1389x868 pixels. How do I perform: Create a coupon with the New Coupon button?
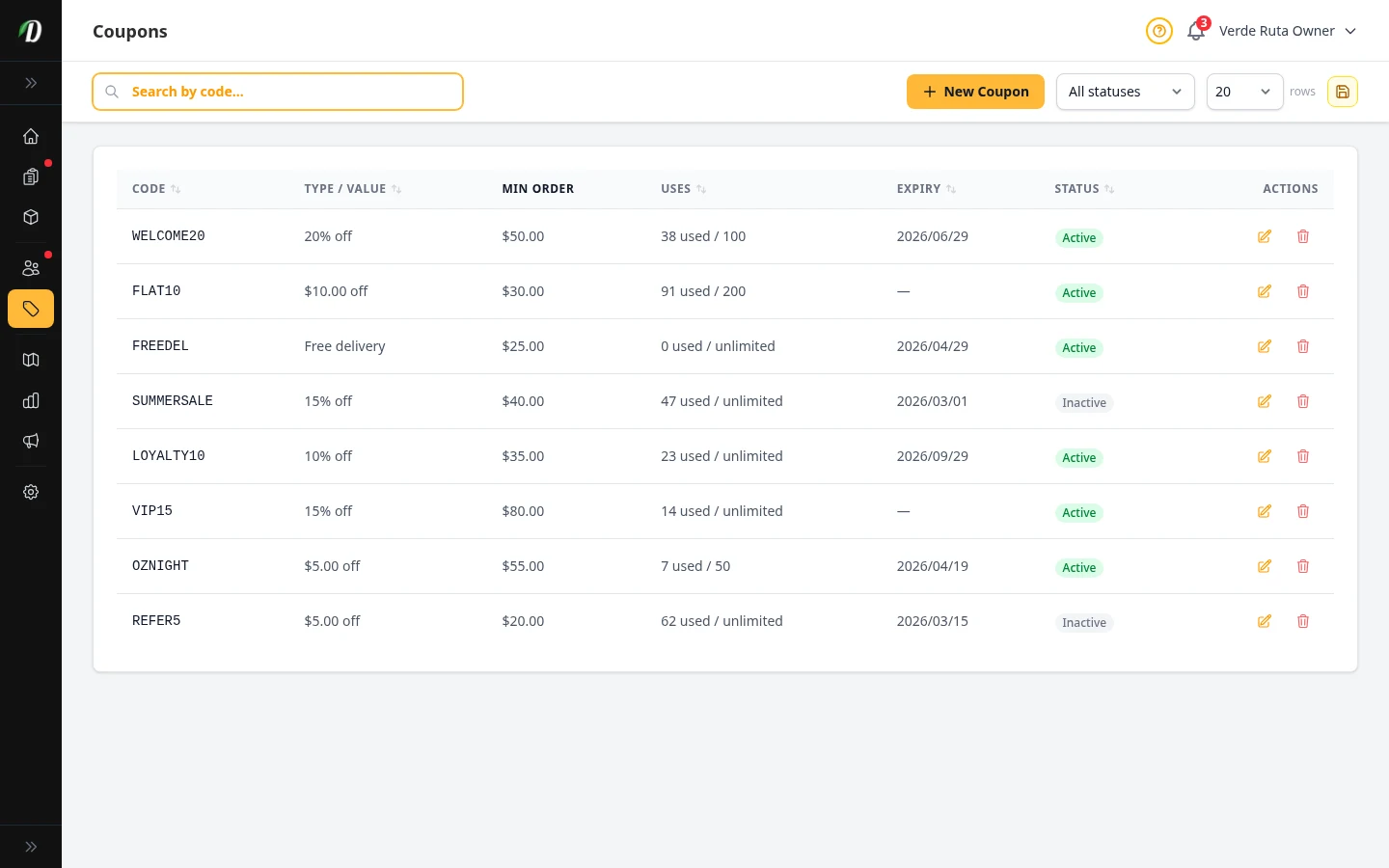975,92
